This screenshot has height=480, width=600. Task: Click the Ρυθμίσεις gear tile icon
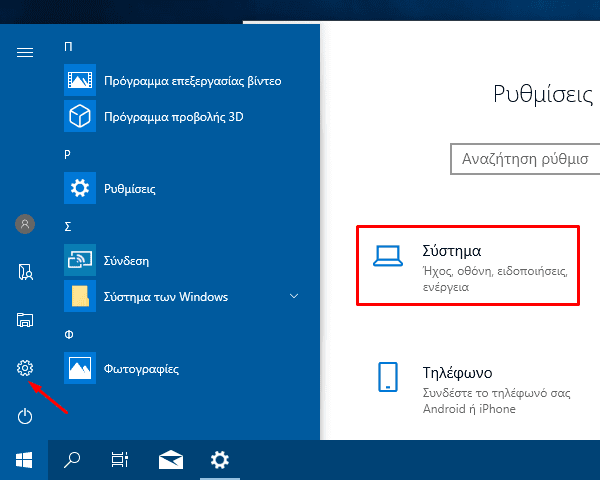(x=80, y=188)
